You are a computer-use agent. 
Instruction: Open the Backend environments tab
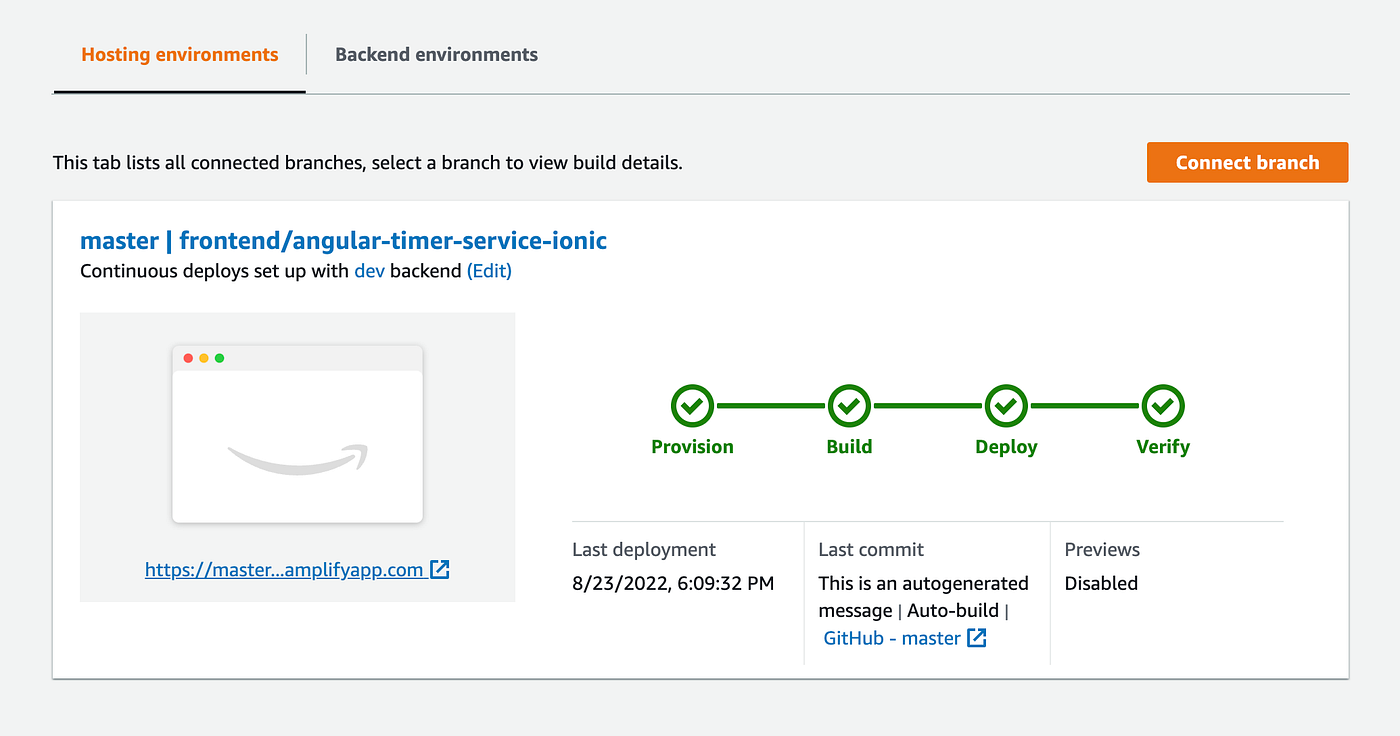pos(436,55)
